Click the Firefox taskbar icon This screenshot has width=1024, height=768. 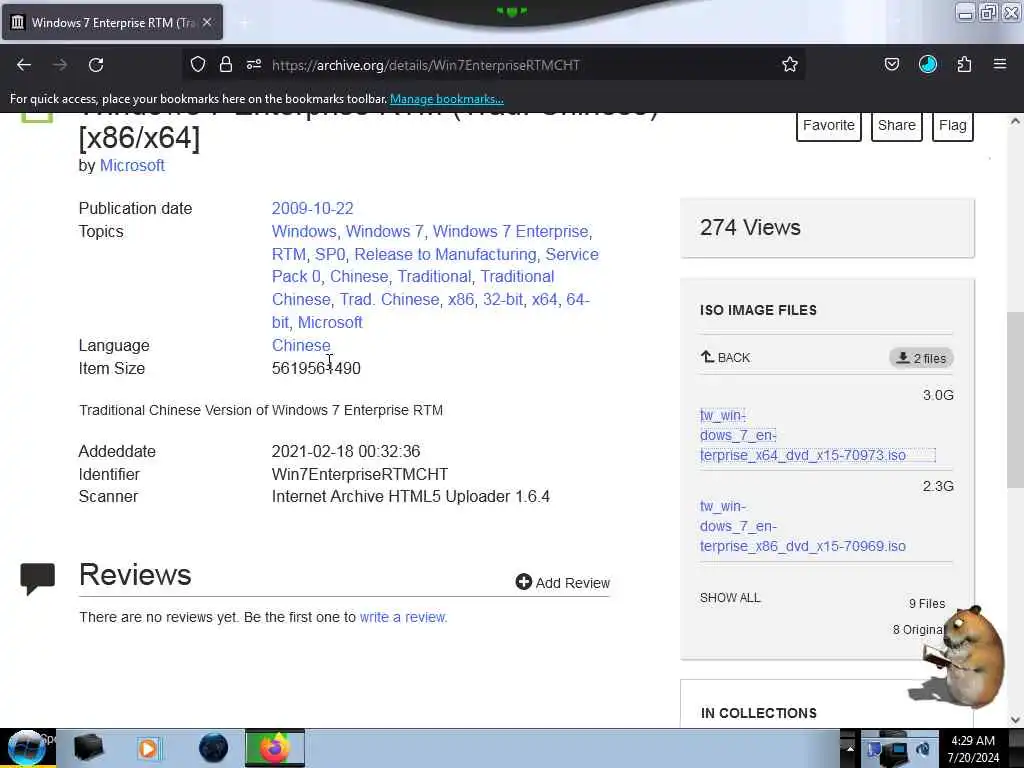pyautogui.click(x=275, y=748)
